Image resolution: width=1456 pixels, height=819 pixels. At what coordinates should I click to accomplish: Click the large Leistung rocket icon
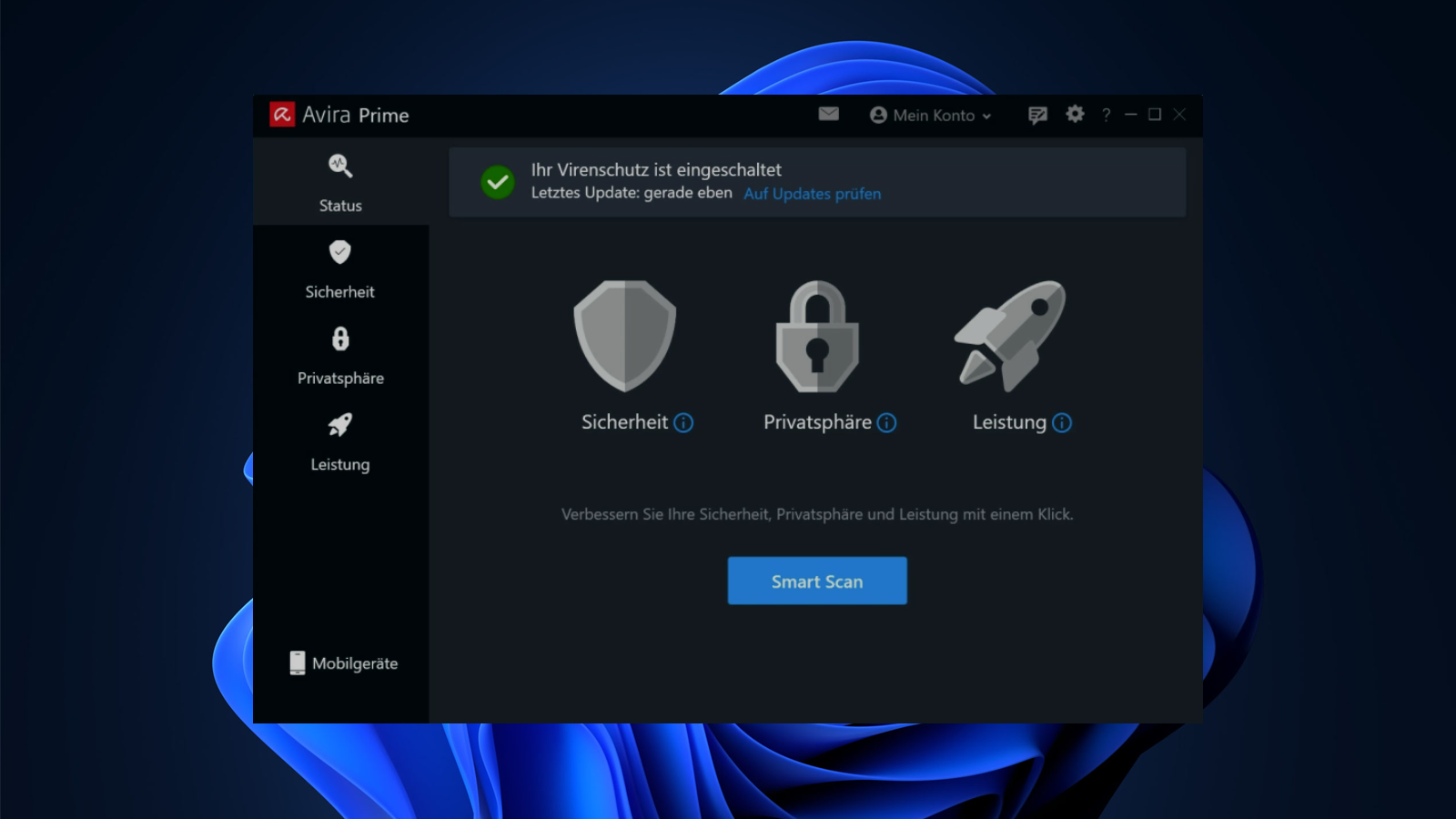pos(1010,336)
